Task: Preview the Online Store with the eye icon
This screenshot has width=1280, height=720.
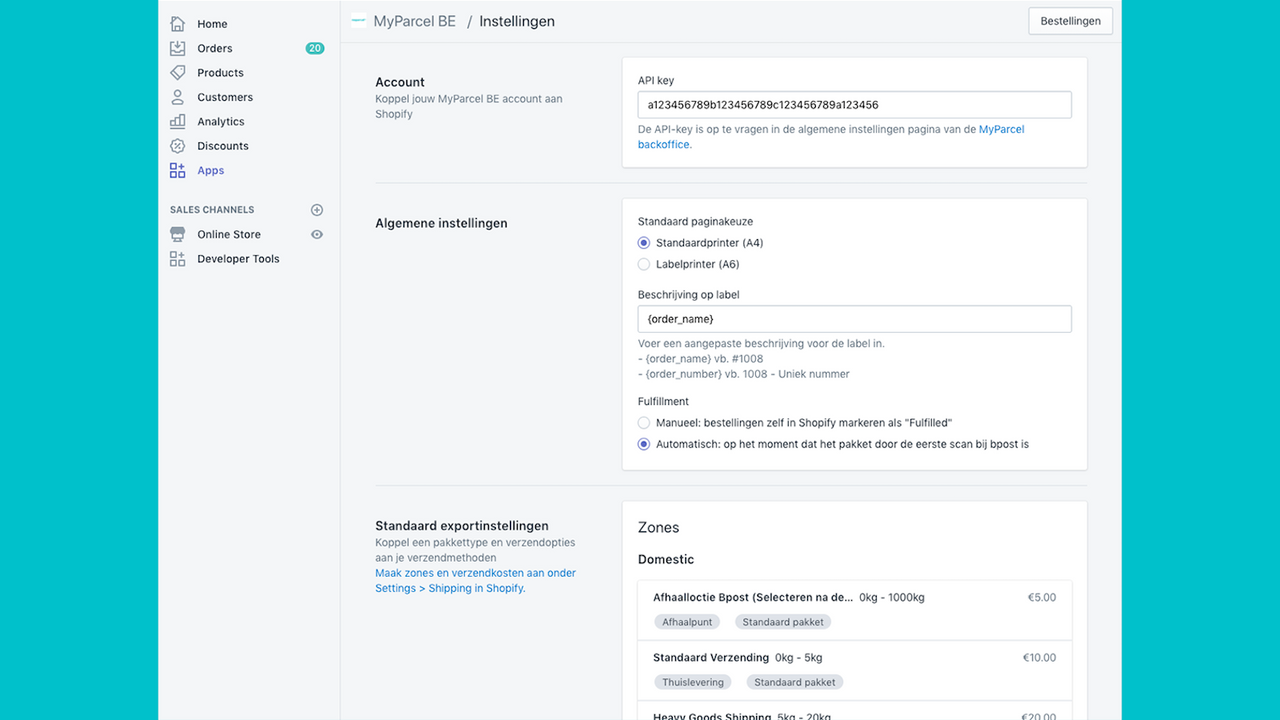Action: pos(316,233)
